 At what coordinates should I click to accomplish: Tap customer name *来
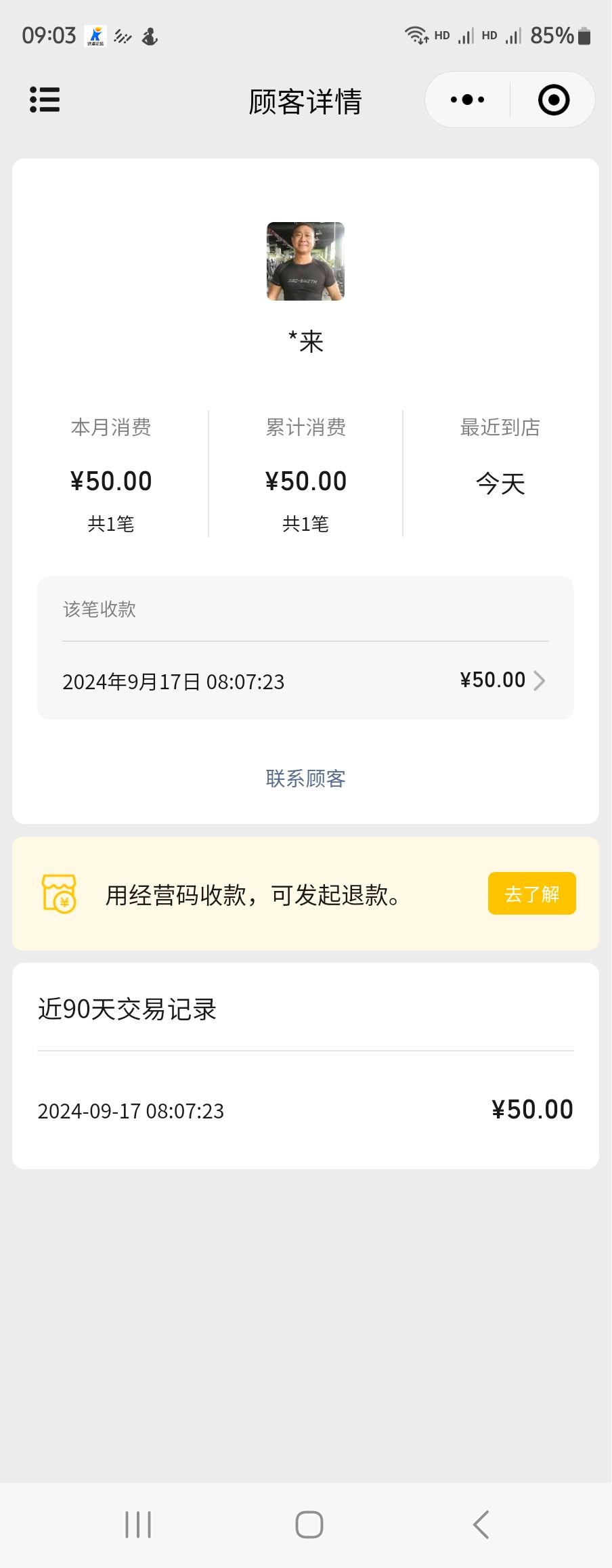(305, 341)
